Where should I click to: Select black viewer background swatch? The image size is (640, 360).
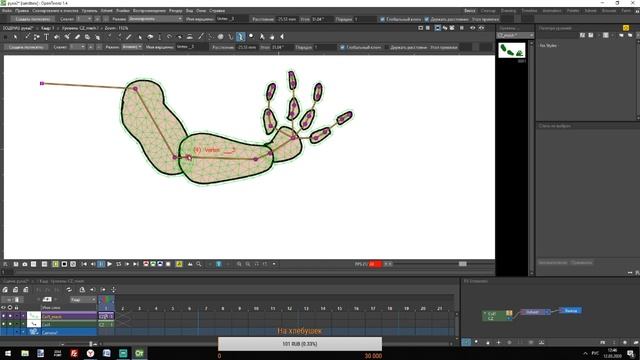(x=64, y=264)
